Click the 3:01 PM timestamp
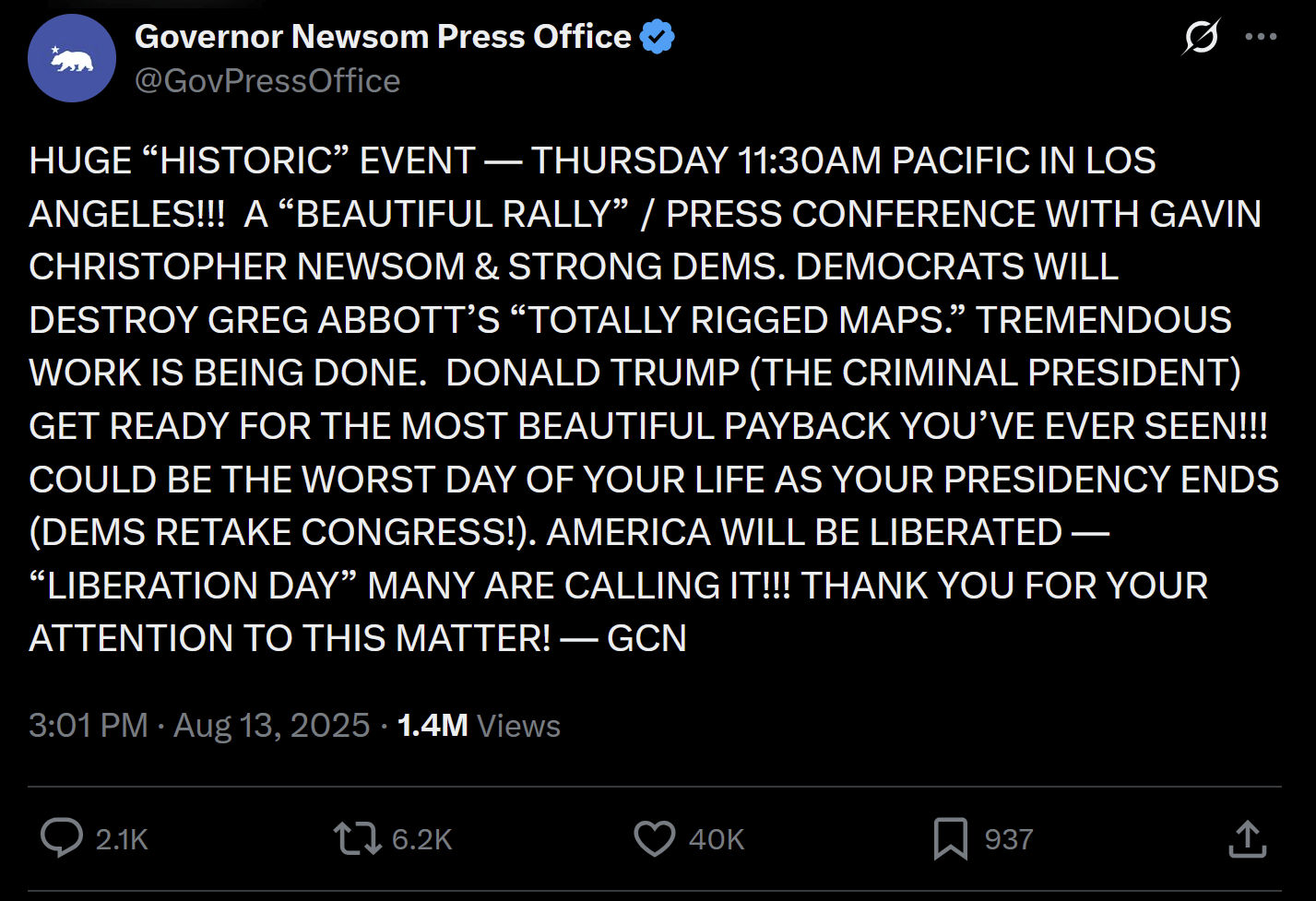 coord(89,726)
